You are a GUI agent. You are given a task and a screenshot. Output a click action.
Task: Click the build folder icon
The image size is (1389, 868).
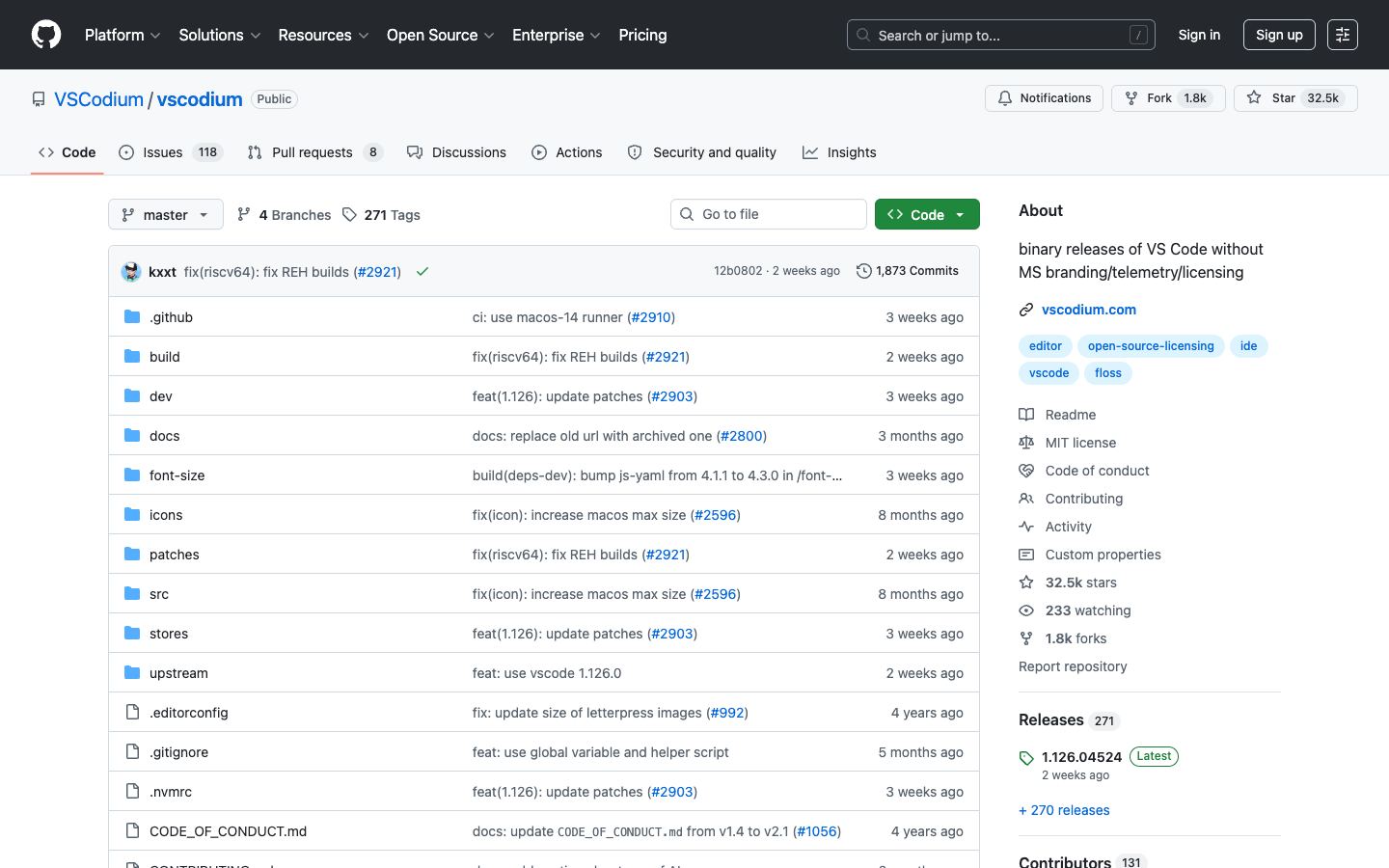click(132, 357)
